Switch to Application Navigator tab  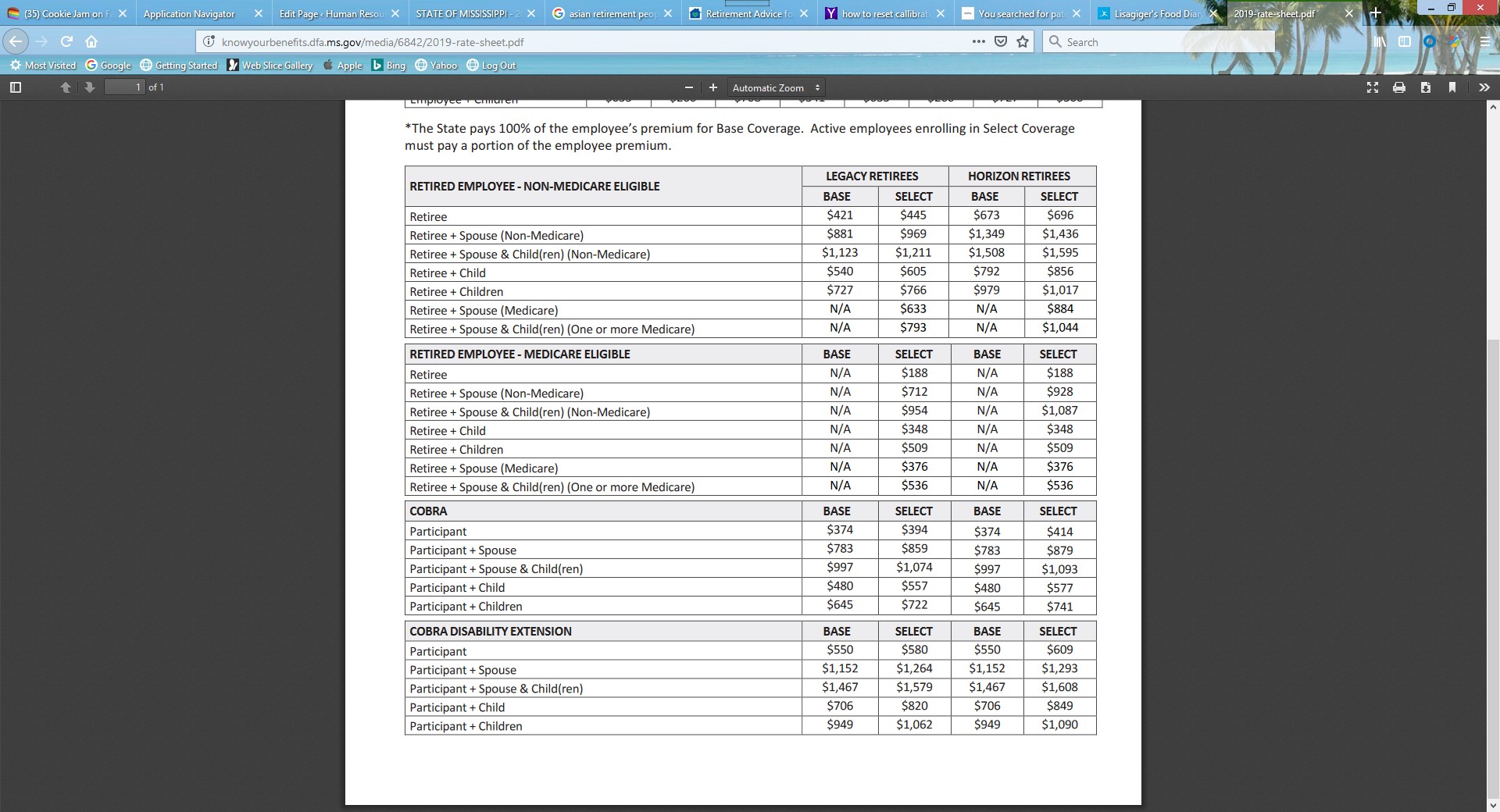(203, 13)
